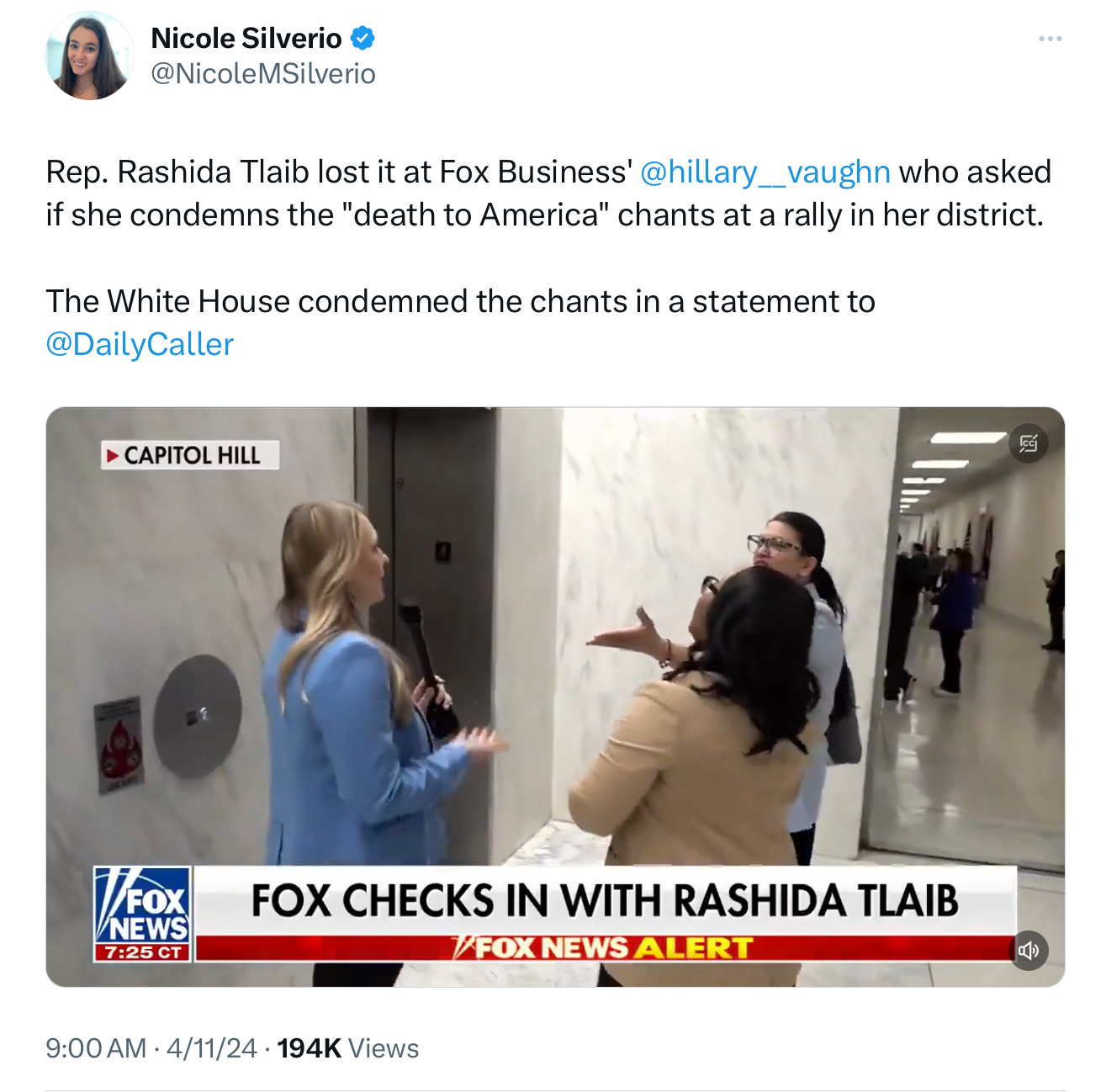Screen dimensions: 1106x1092
Task: Click the 9:00 AM timestamp
Action: click(x=96, y=1048)
